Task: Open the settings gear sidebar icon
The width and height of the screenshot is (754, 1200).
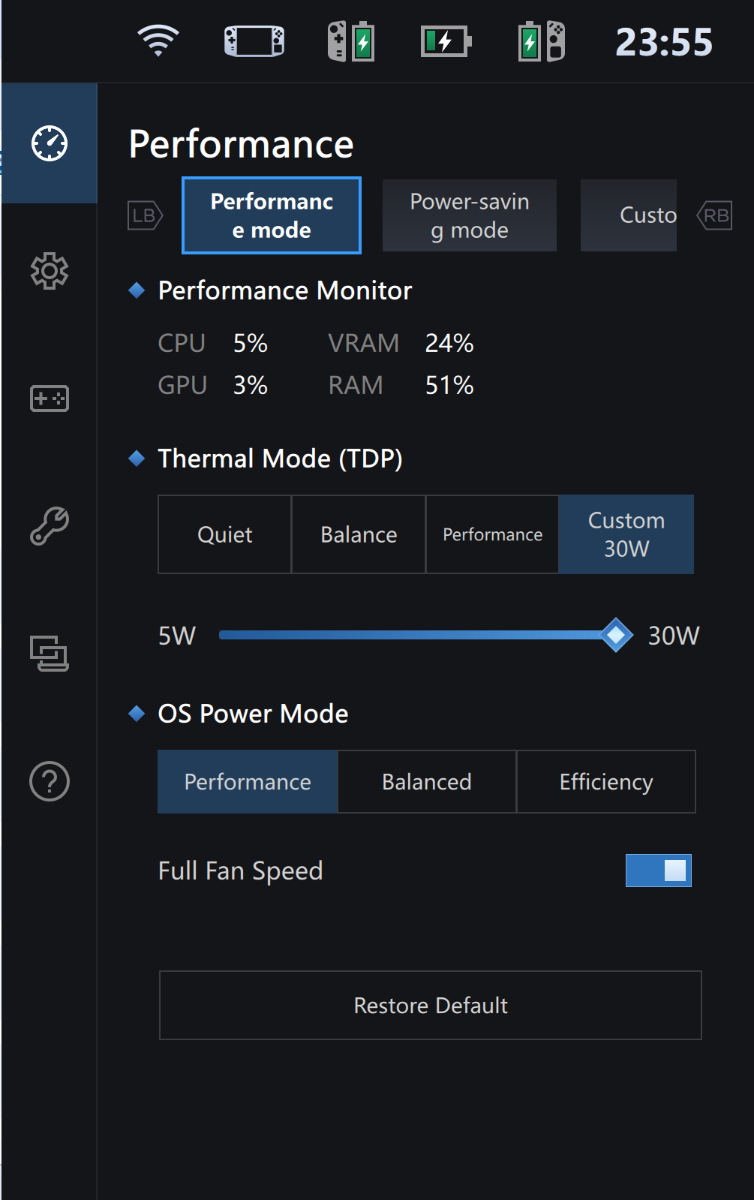Action: coord(49,271)
